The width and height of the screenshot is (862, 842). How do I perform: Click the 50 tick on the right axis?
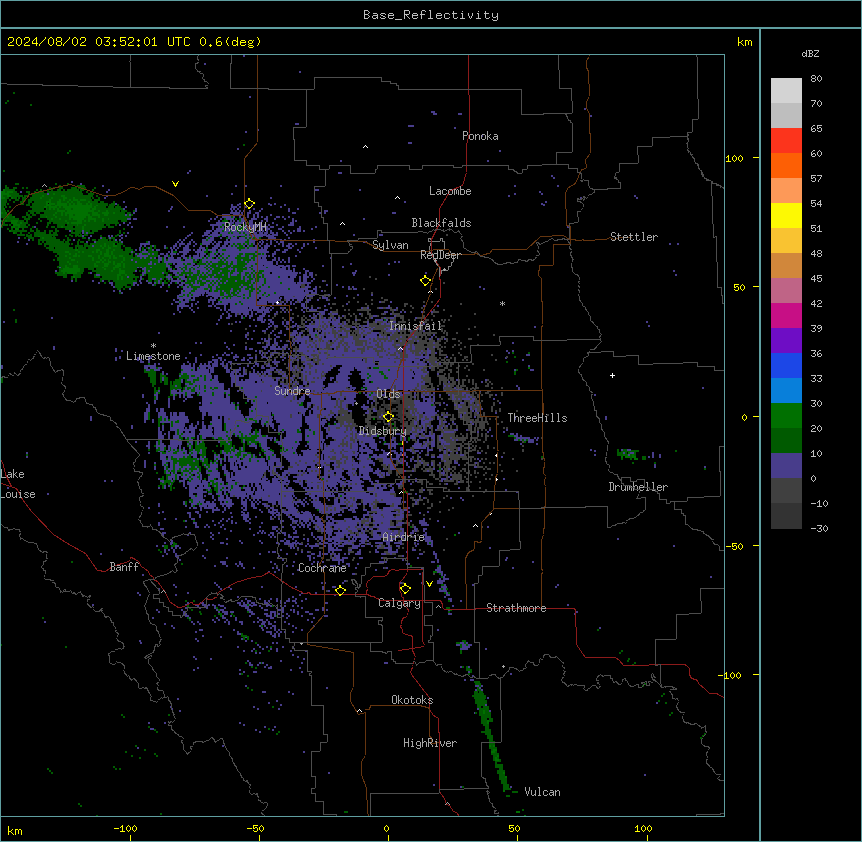tap(739, 287)
